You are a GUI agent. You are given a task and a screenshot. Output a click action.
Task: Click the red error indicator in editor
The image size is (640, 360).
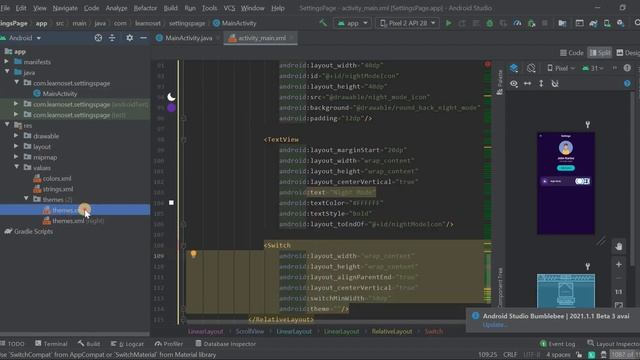point(487,64)
